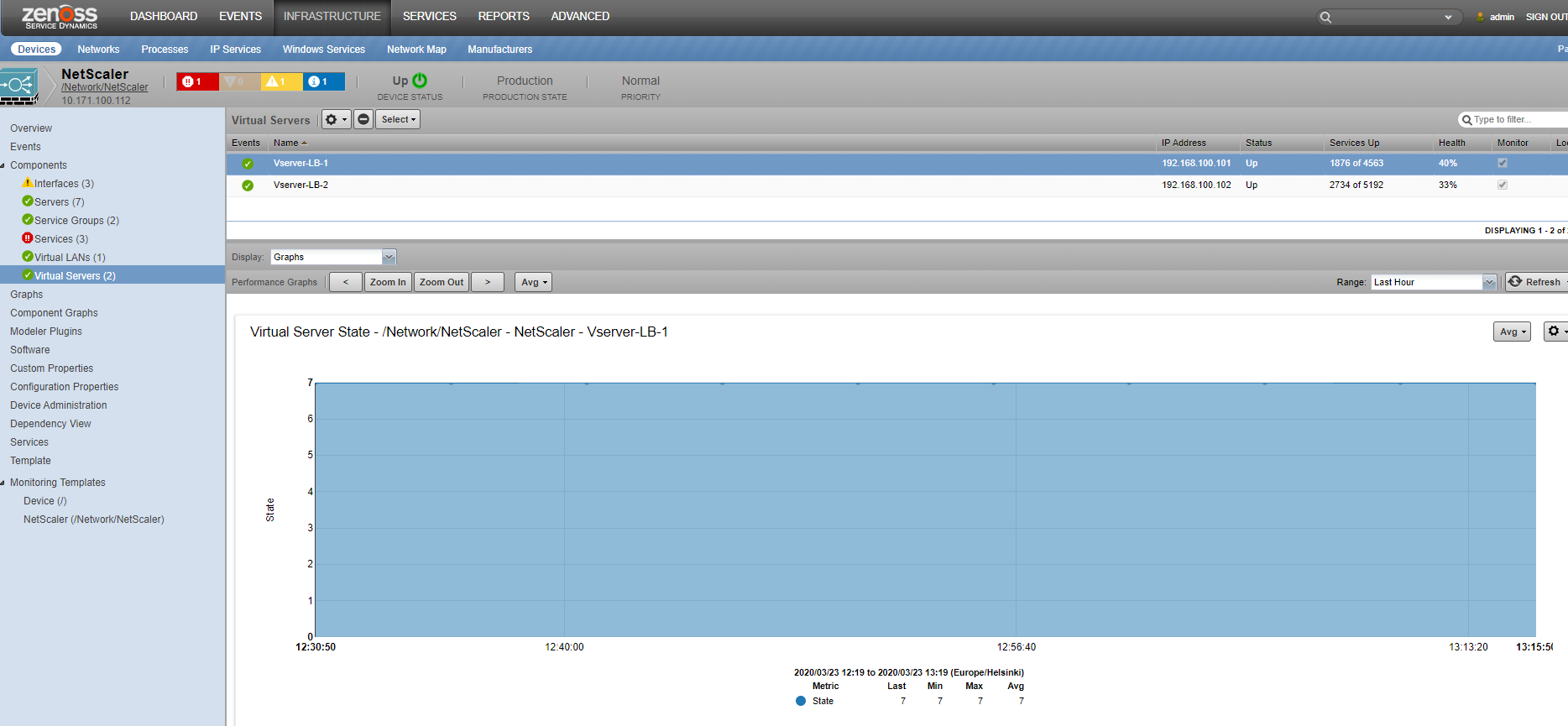Open the graph gear settings menu
The height and width of the screenshot is (726, 1568).
click(1556, 332)
